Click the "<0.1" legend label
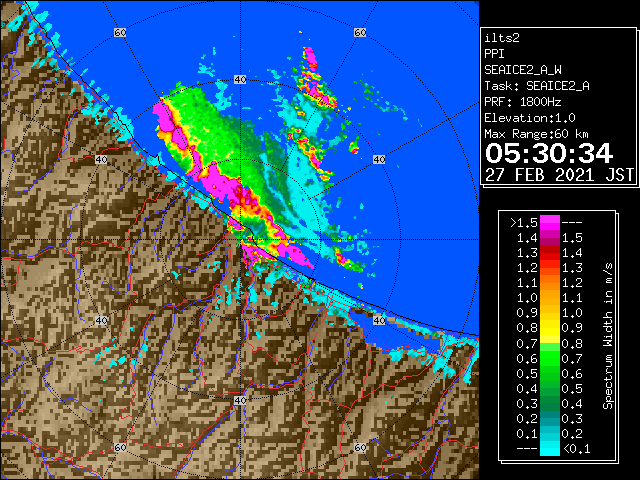 (576, 449)
